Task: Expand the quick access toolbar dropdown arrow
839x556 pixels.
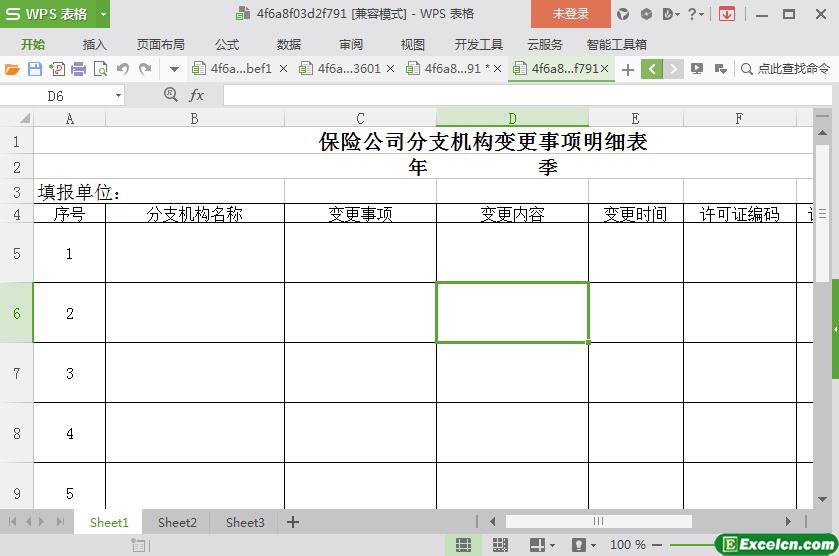Action: pos(174,69)
